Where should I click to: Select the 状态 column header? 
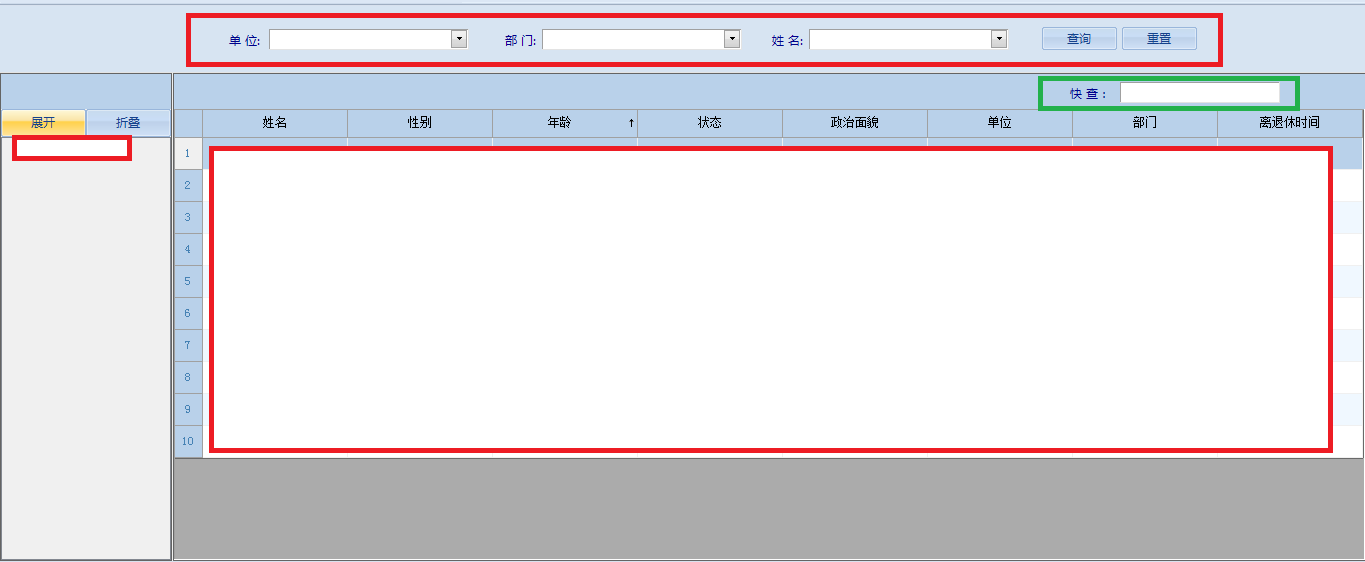[x=710, y=123]
